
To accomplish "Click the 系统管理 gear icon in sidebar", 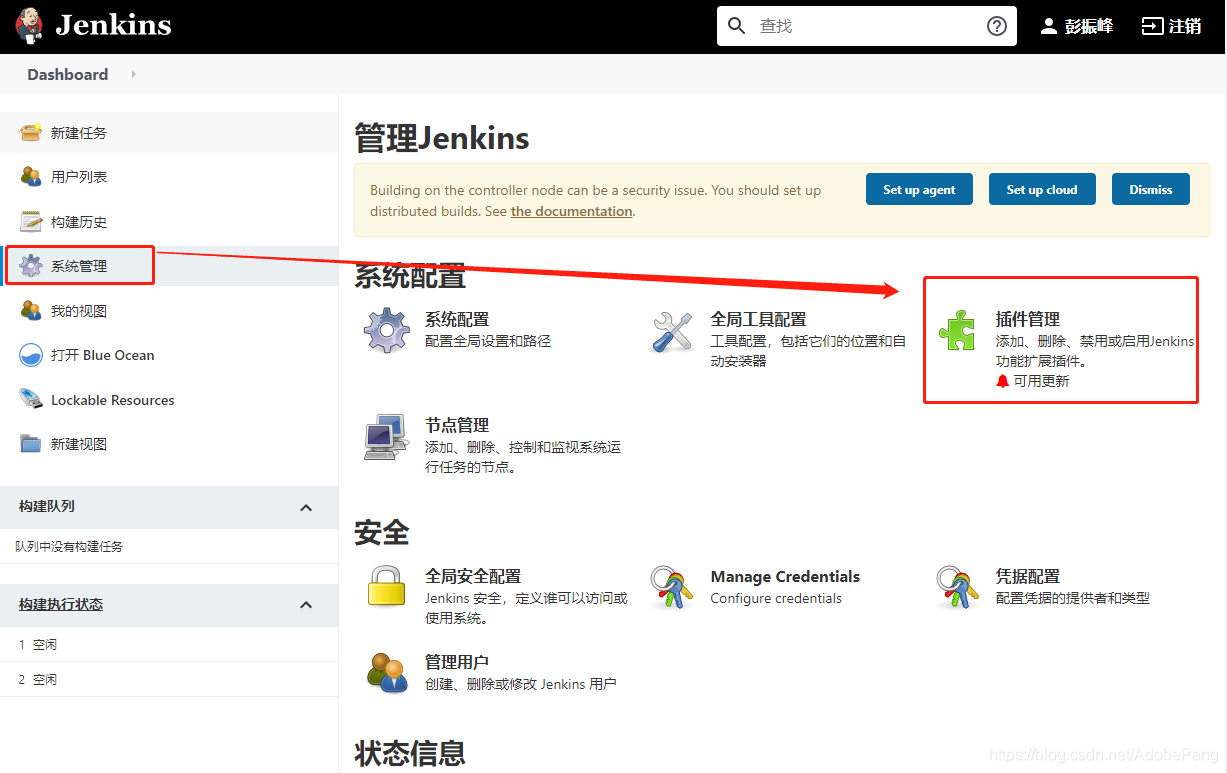I will (x=31, y=266).
